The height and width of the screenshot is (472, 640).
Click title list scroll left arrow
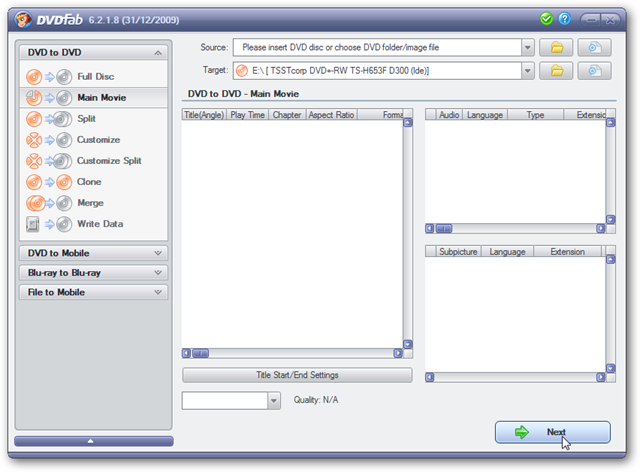tap(187, 353)
